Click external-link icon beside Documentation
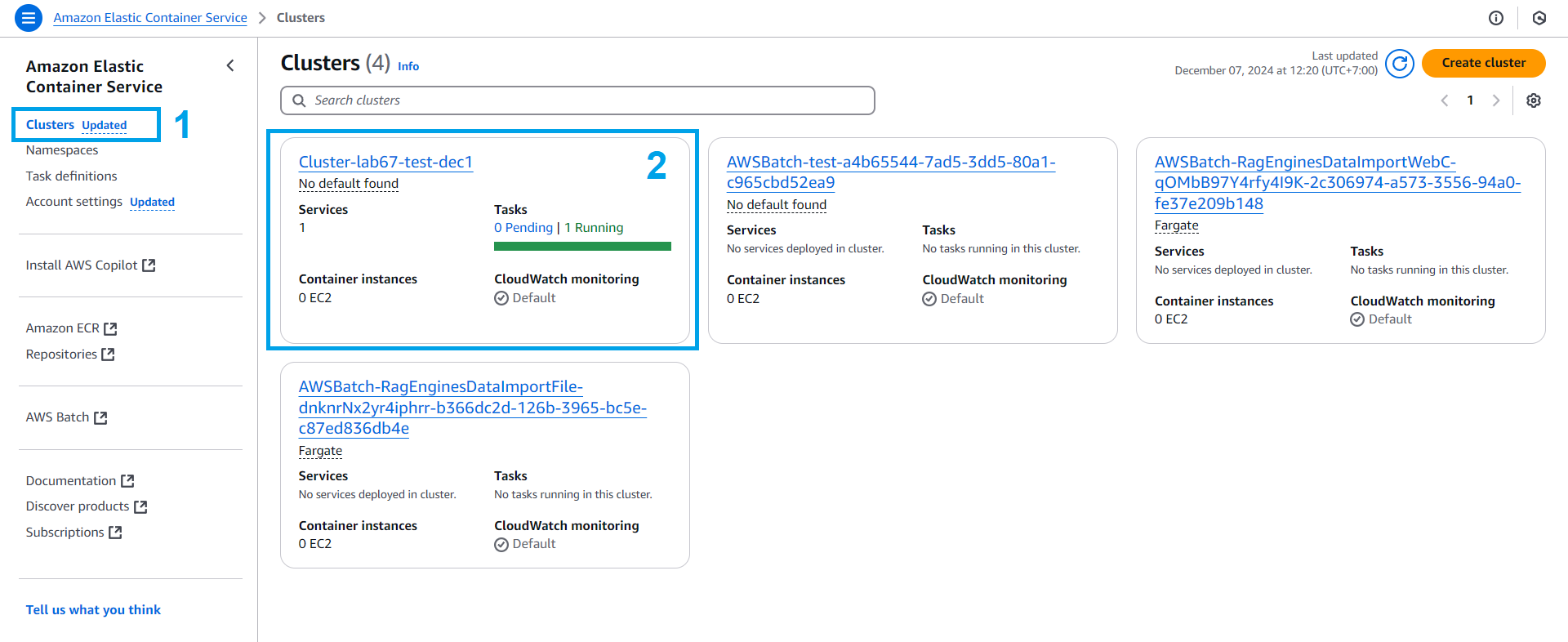The width and height of the screenshot is (1568, 642). [x=127, y=481]
